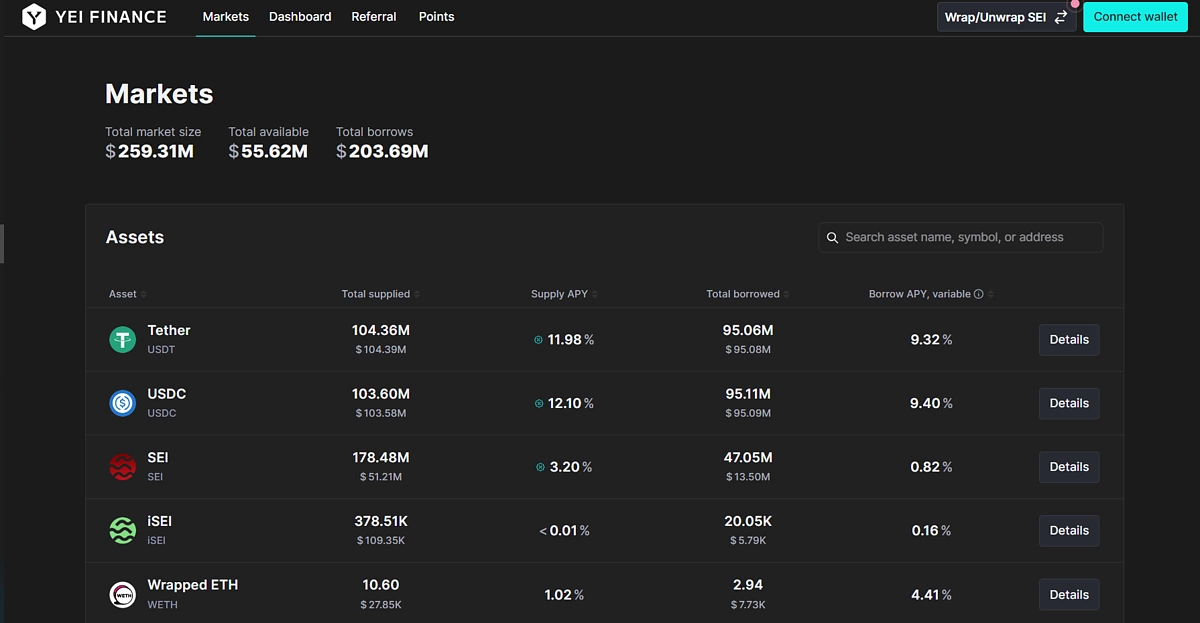Viewport: 1200px width, 623px height.
Task: Sort by the Asset column arrow
Action: pos(144,294)
